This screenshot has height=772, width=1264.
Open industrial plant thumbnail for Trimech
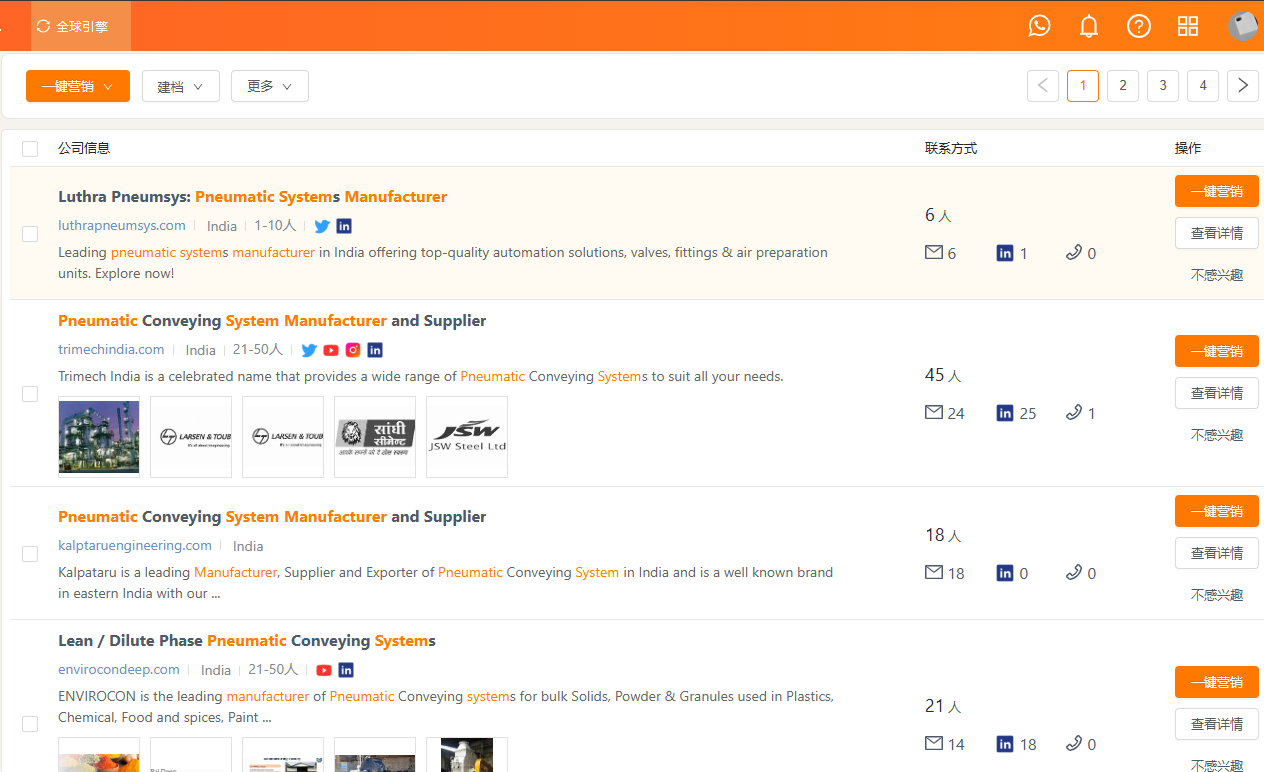coord(99,437)
